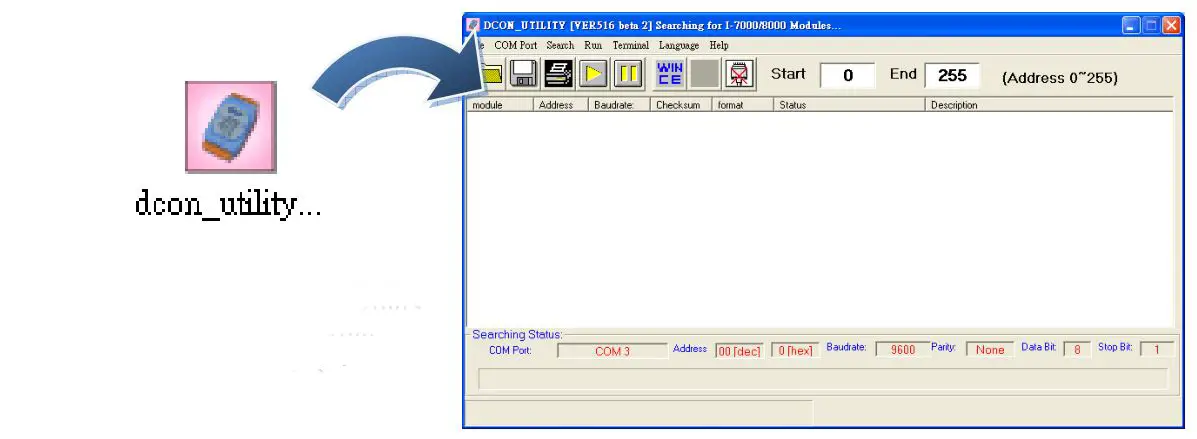Screen dimensions: 1197x439
Task: Click the WIN CE toolbar icon
Action: click(670, 74)
